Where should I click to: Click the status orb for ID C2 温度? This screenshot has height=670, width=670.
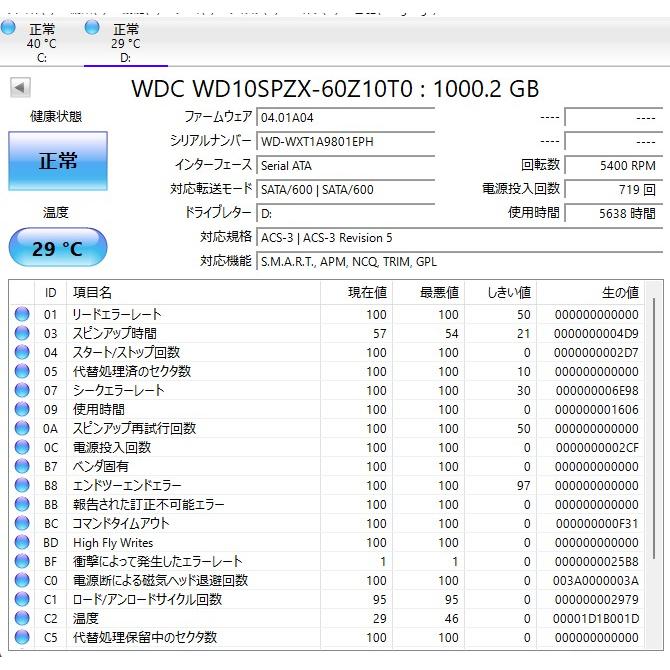coord(22,618)
